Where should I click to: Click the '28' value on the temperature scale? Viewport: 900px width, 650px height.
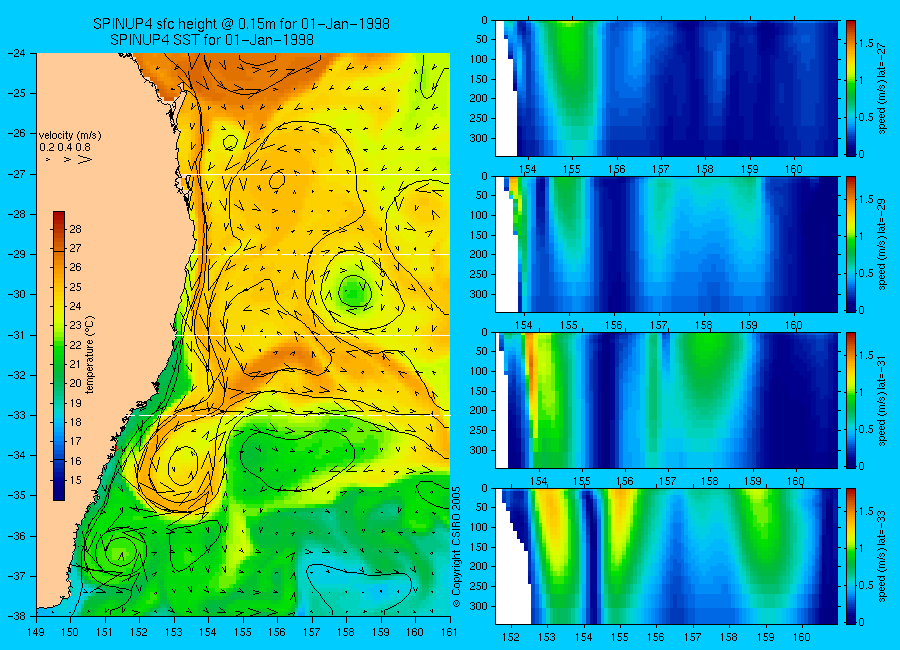75,229
